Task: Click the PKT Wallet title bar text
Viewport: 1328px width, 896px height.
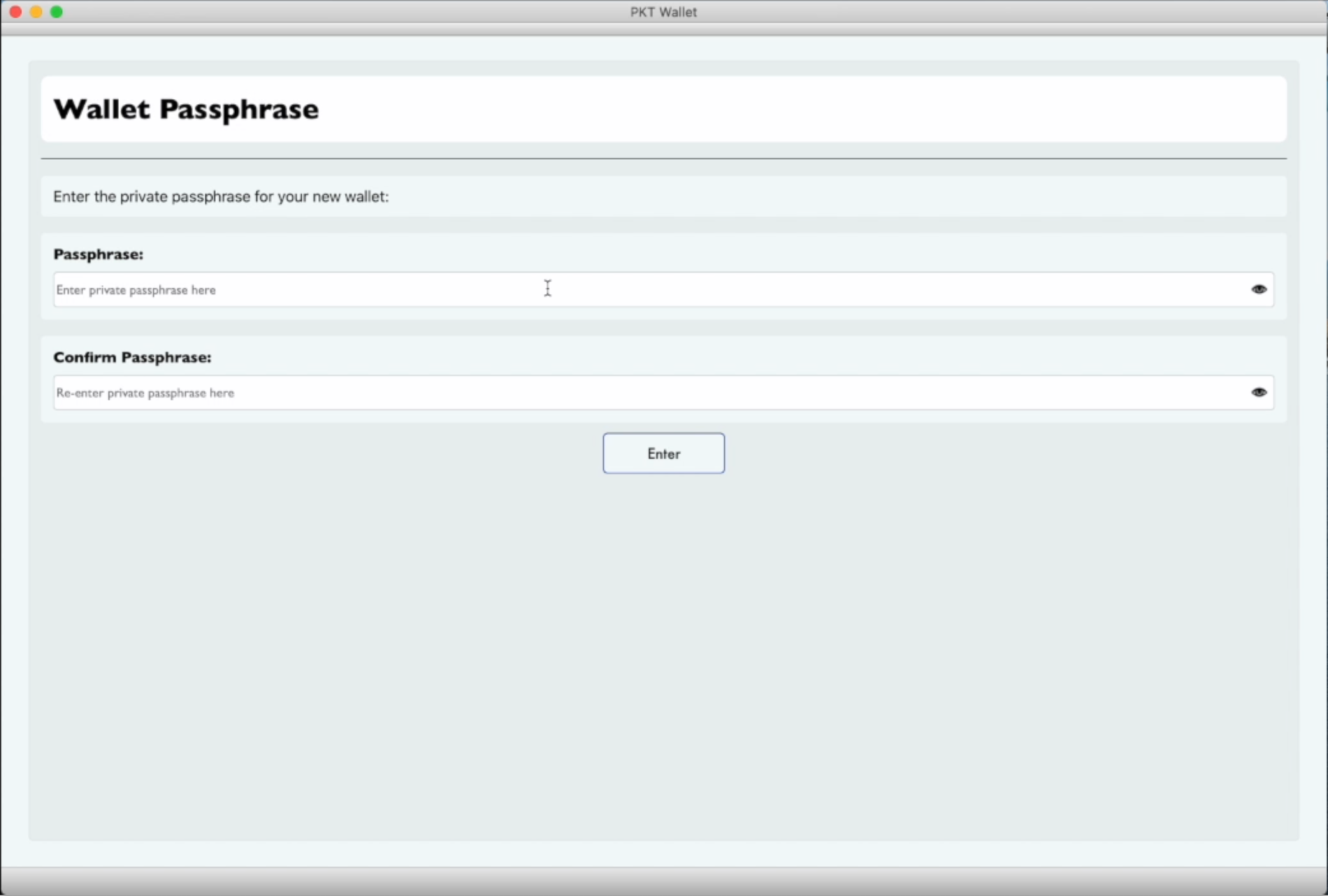Action: [663, 11]
